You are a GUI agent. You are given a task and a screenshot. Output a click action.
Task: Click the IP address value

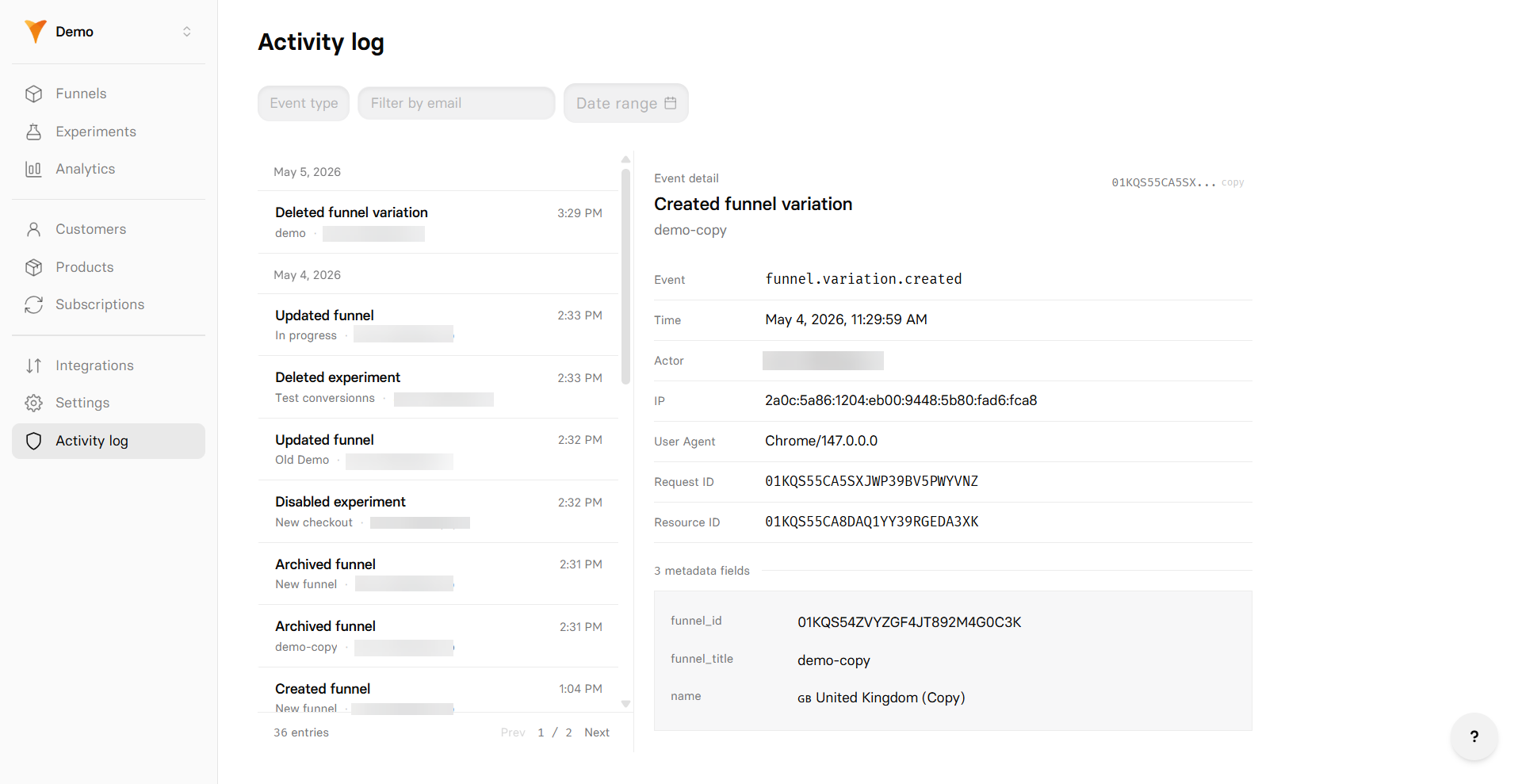901,400
